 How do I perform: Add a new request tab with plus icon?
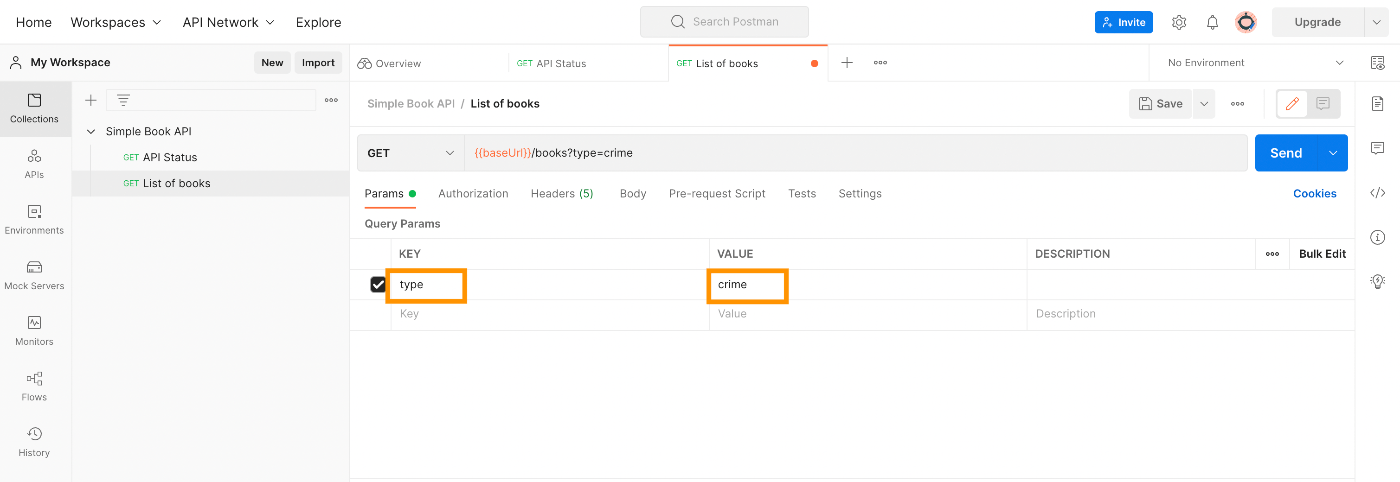pos(847,63)
